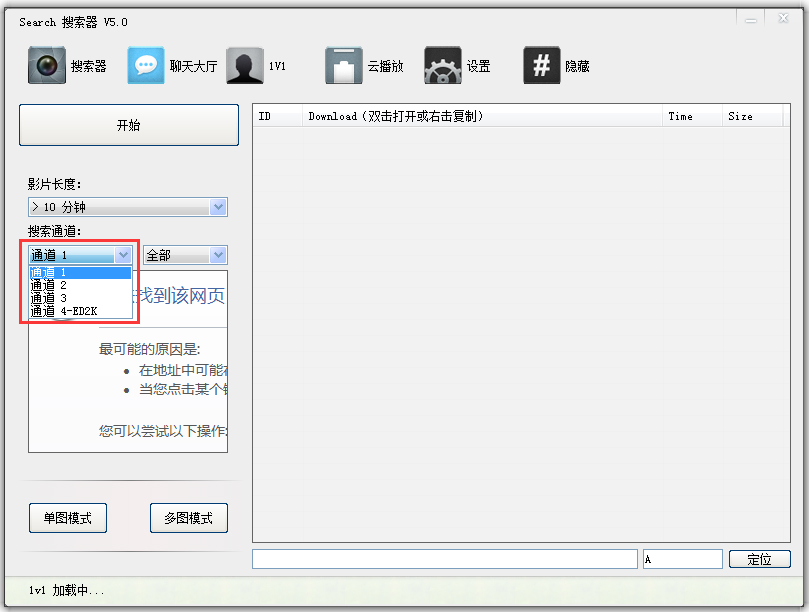
Task: Click the 隐藏 hash symbol icon
Action: pos(542,65)
